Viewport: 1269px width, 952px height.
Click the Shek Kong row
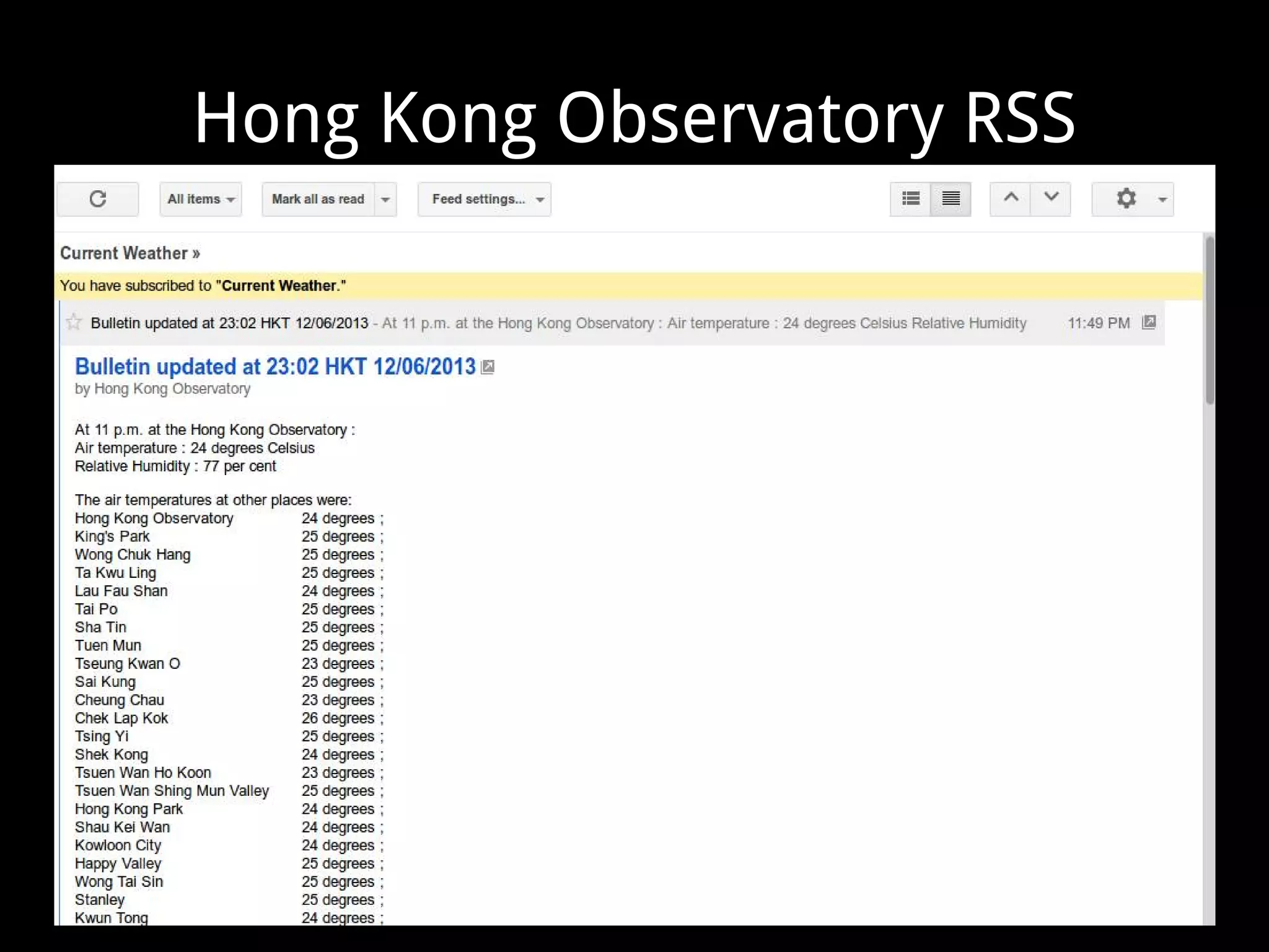(229, 754)
